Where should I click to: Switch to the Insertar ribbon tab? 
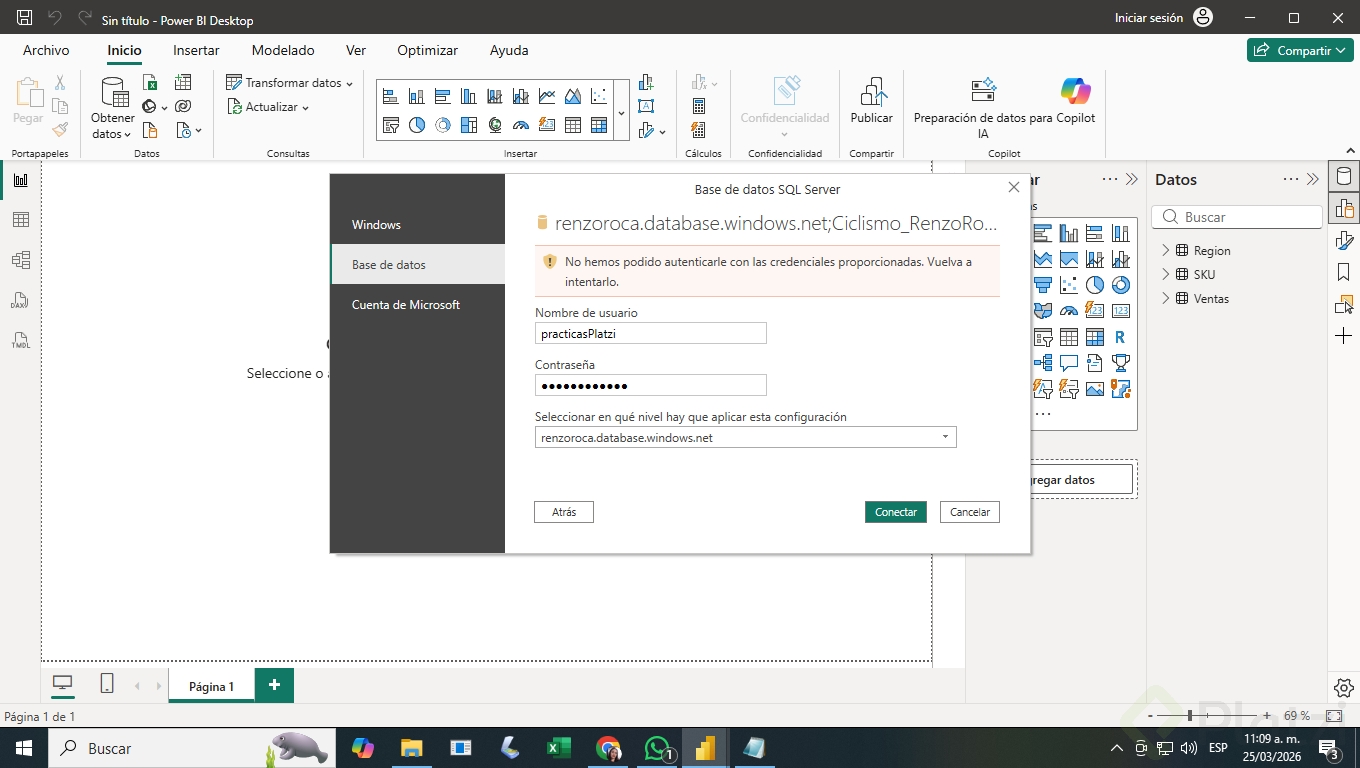(x=196, y=50)
